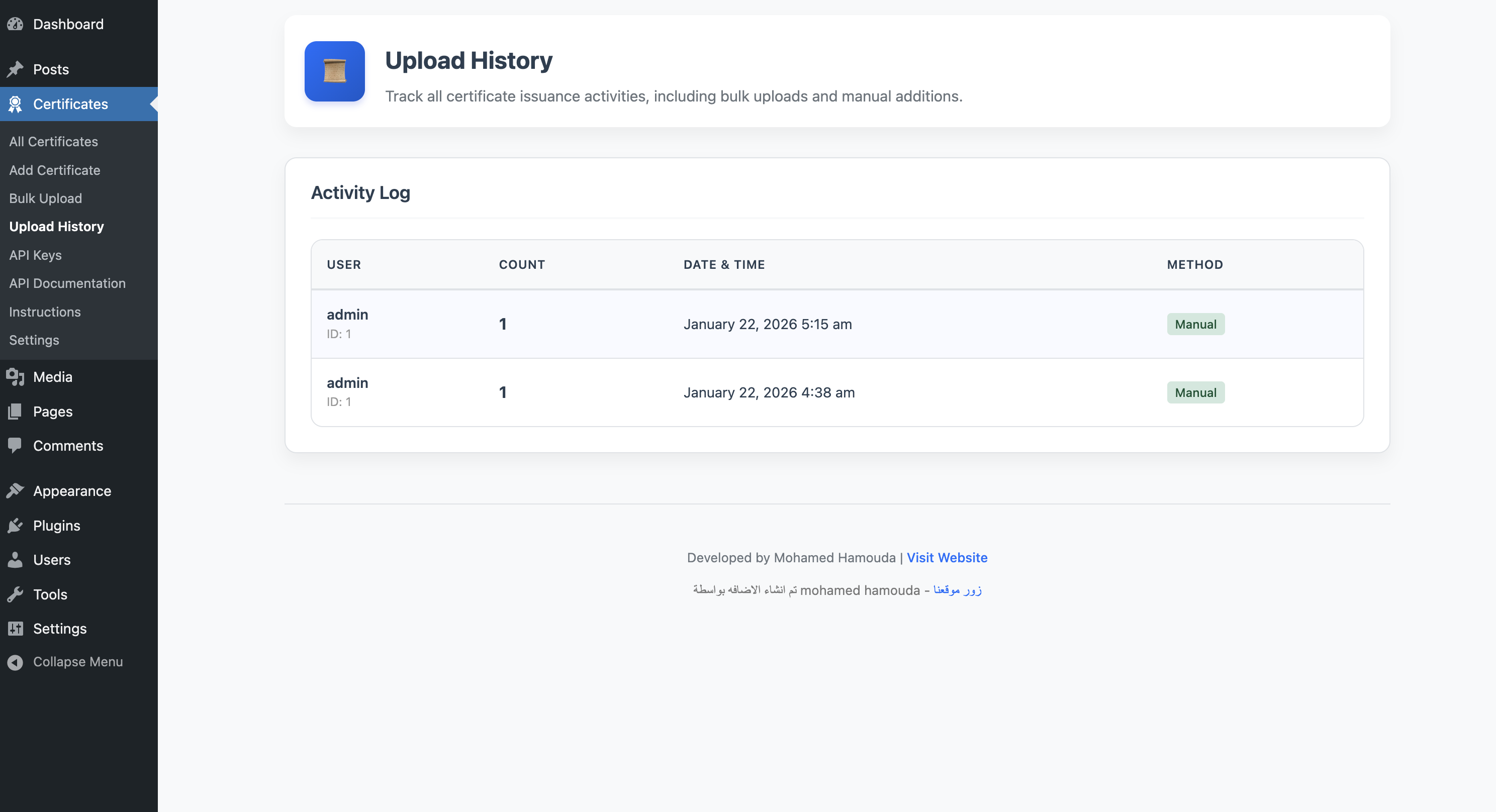Screen dimensions: 1496x812
Task: Click the Posts pushpin icon
Action: point(15,69)
